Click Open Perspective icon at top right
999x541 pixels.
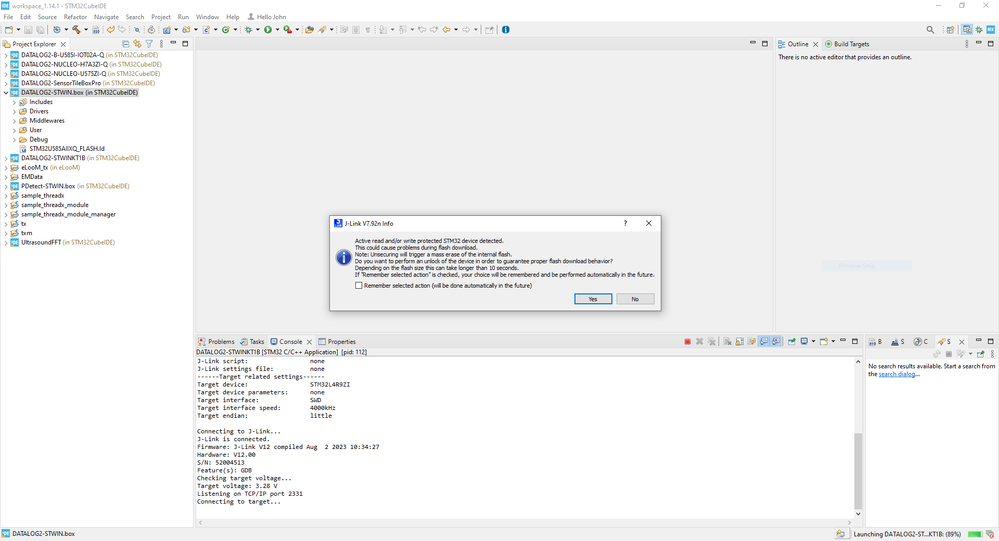pos(950,29)
